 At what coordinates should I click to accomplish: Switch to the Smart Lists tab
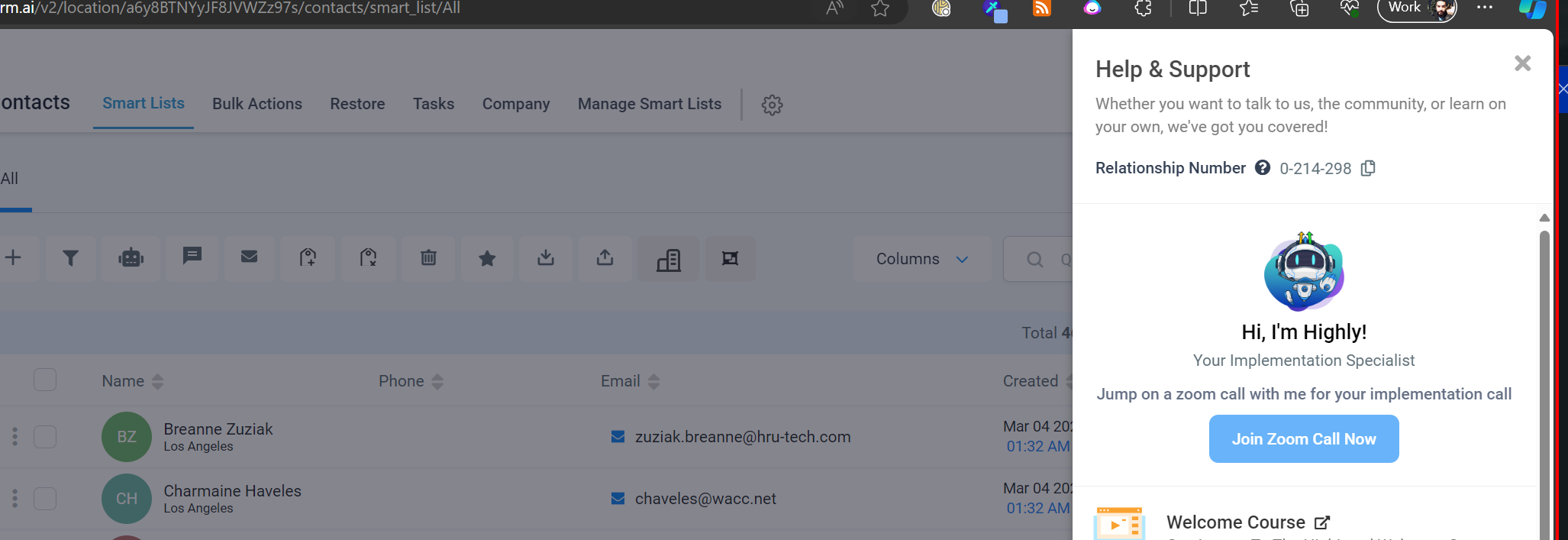144,103
